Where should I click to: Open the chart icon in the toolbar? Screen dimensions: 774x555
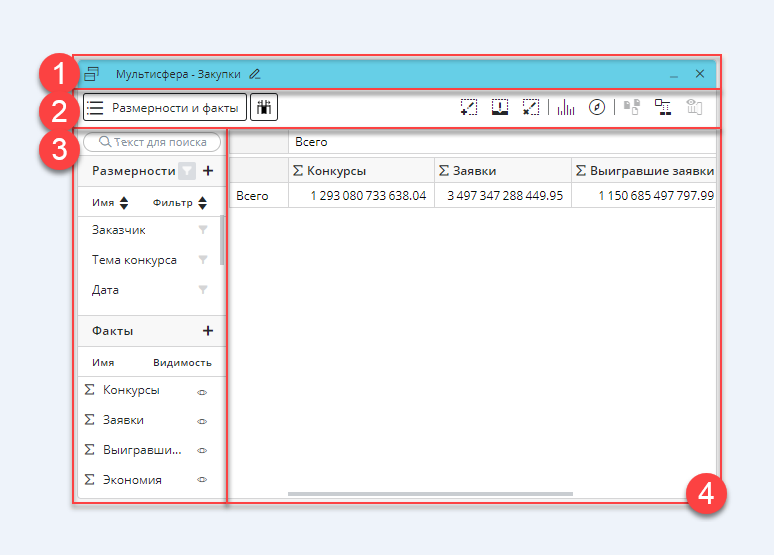point(566,107)
